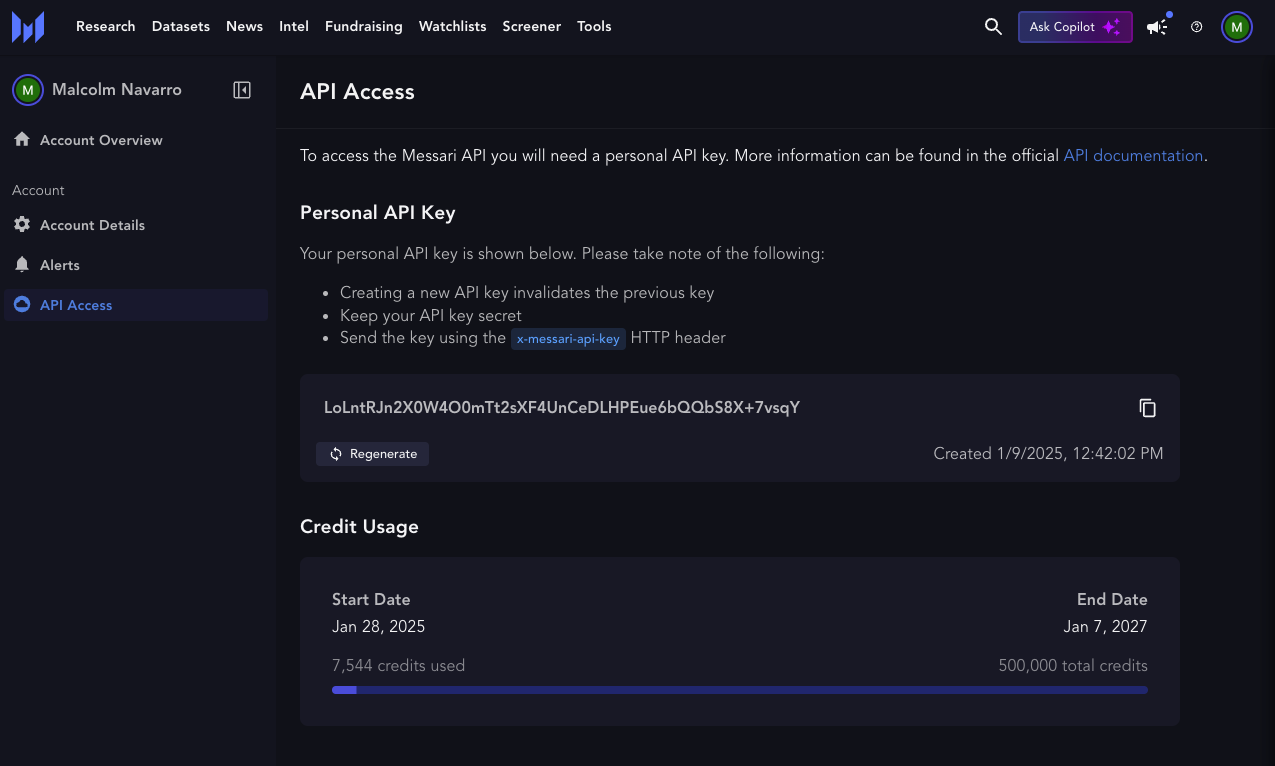
Task: Select the API key string text
Action: click(x=562, y=408)
